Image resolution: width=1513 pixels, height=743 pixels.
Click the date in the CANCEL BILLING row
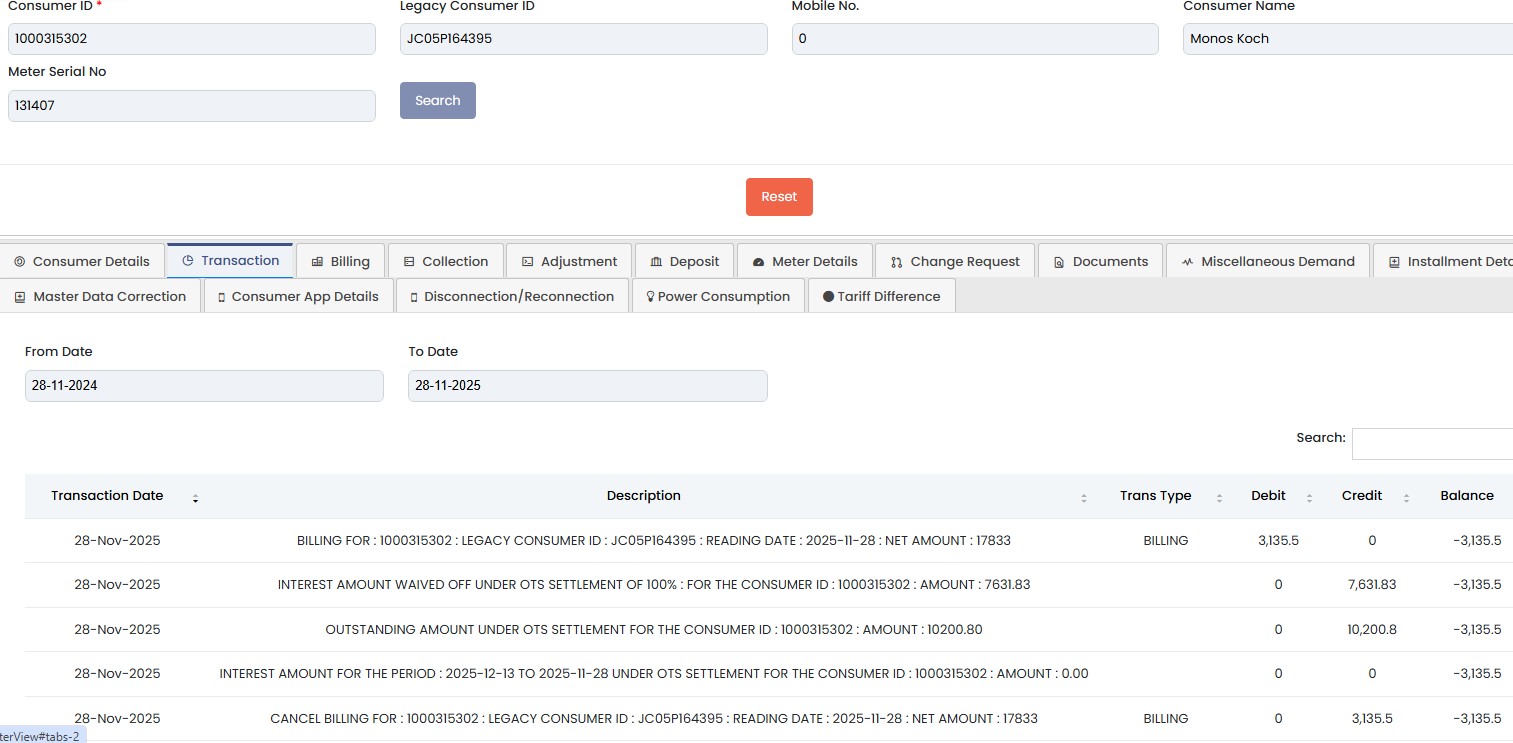pos(117,719)
